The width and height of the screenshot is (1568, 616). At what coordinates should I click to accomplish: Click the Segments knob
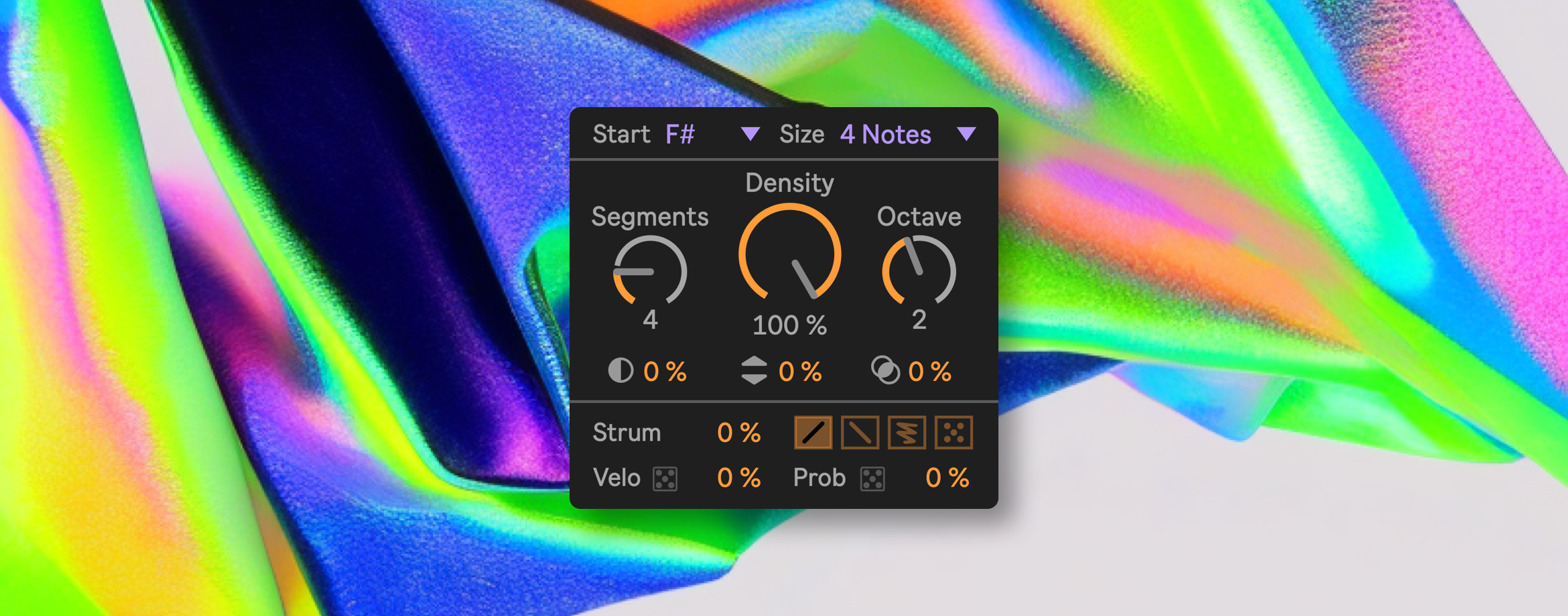point(650,272)
